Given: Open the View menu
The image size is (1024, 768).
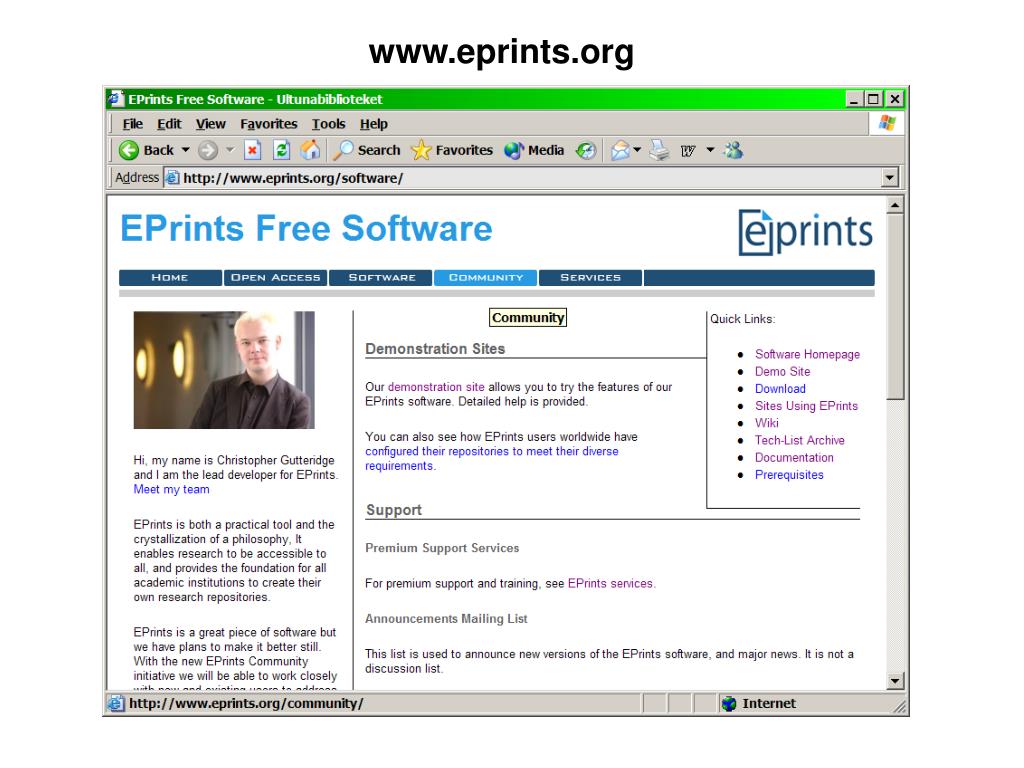Looking at the screenshot, I should click(211, 124).
